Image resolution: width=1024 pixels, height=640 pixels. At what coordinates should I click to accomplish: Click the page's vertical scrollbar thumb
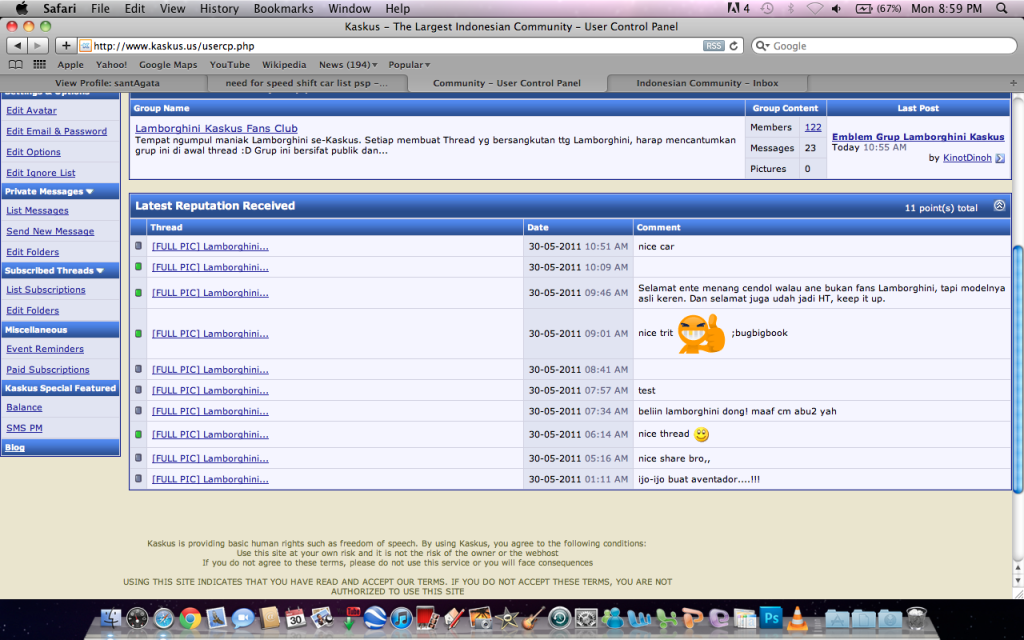1017,369
